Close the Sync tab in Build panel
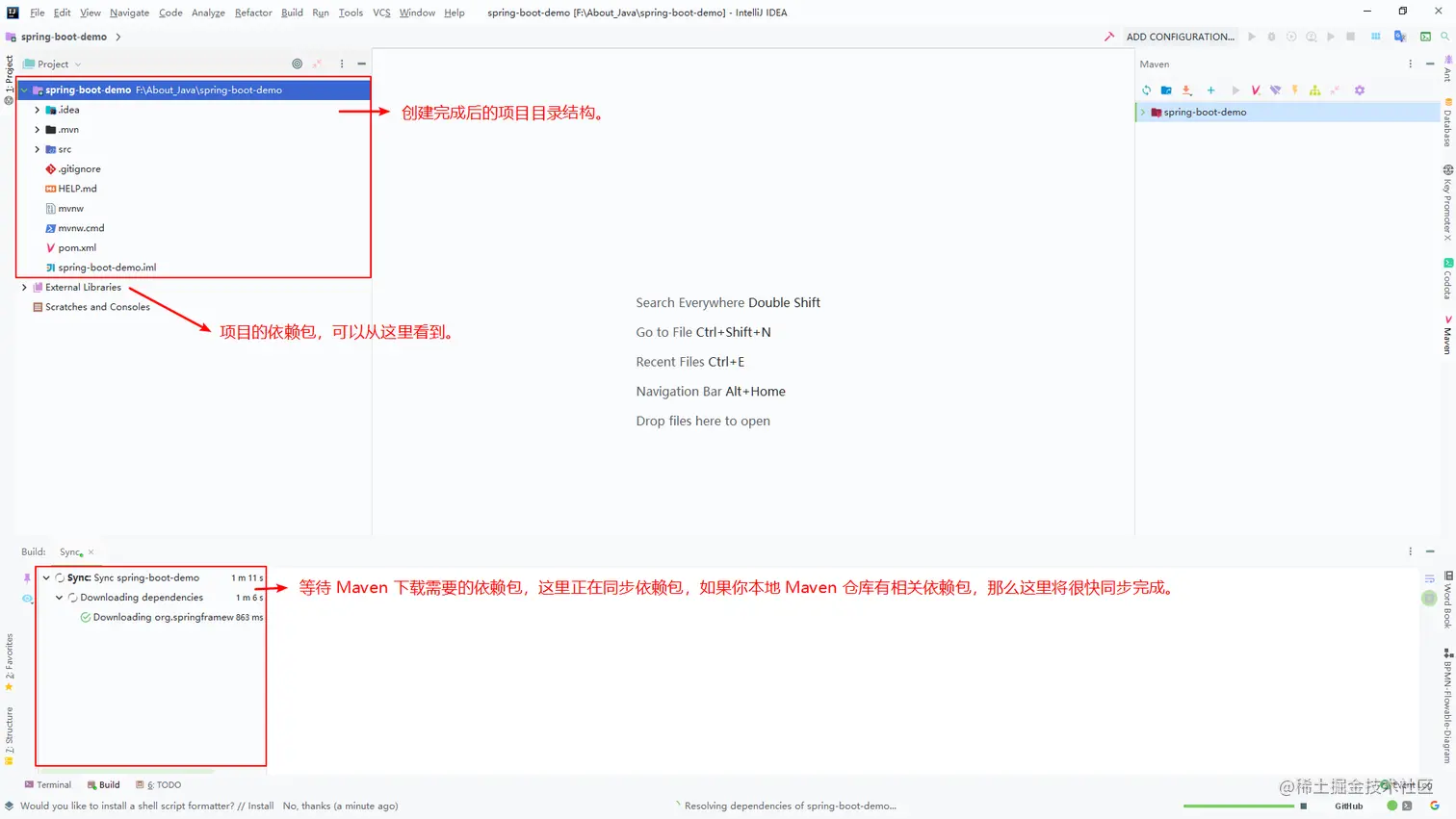The width and height of the screenshot is (1456, 819). [91, 552]
